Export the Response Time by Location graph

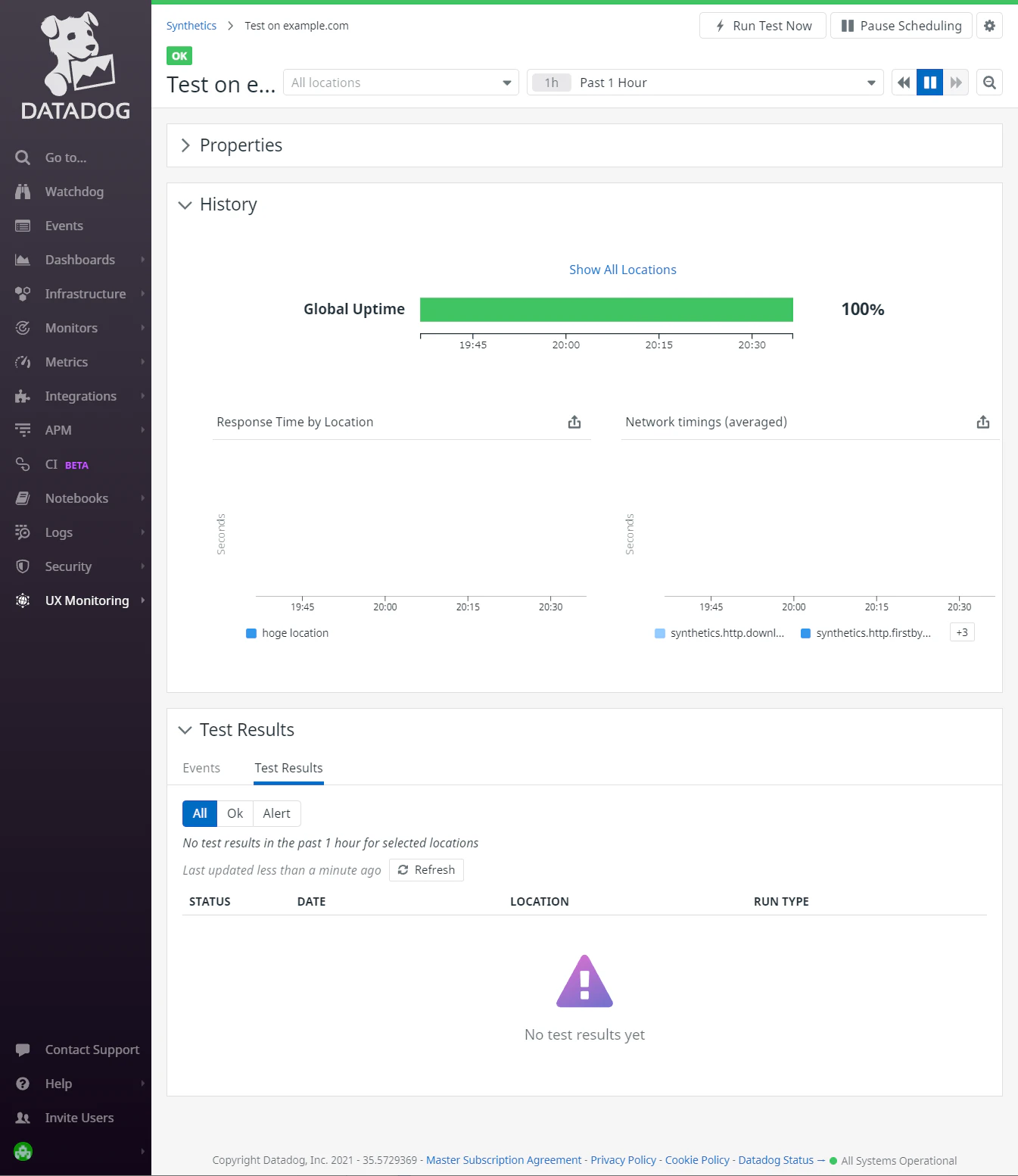[574, 422]
